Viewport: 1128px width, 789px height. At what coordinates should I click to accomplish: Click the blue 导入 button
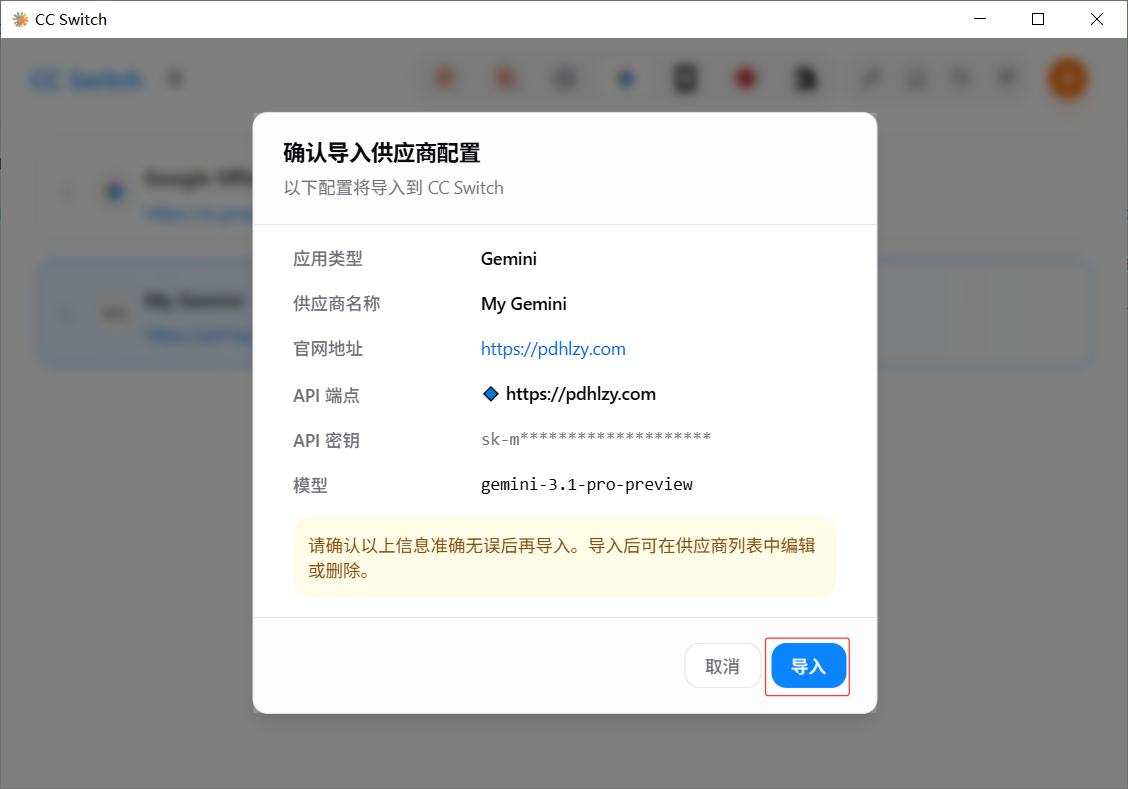pos(809,666)
